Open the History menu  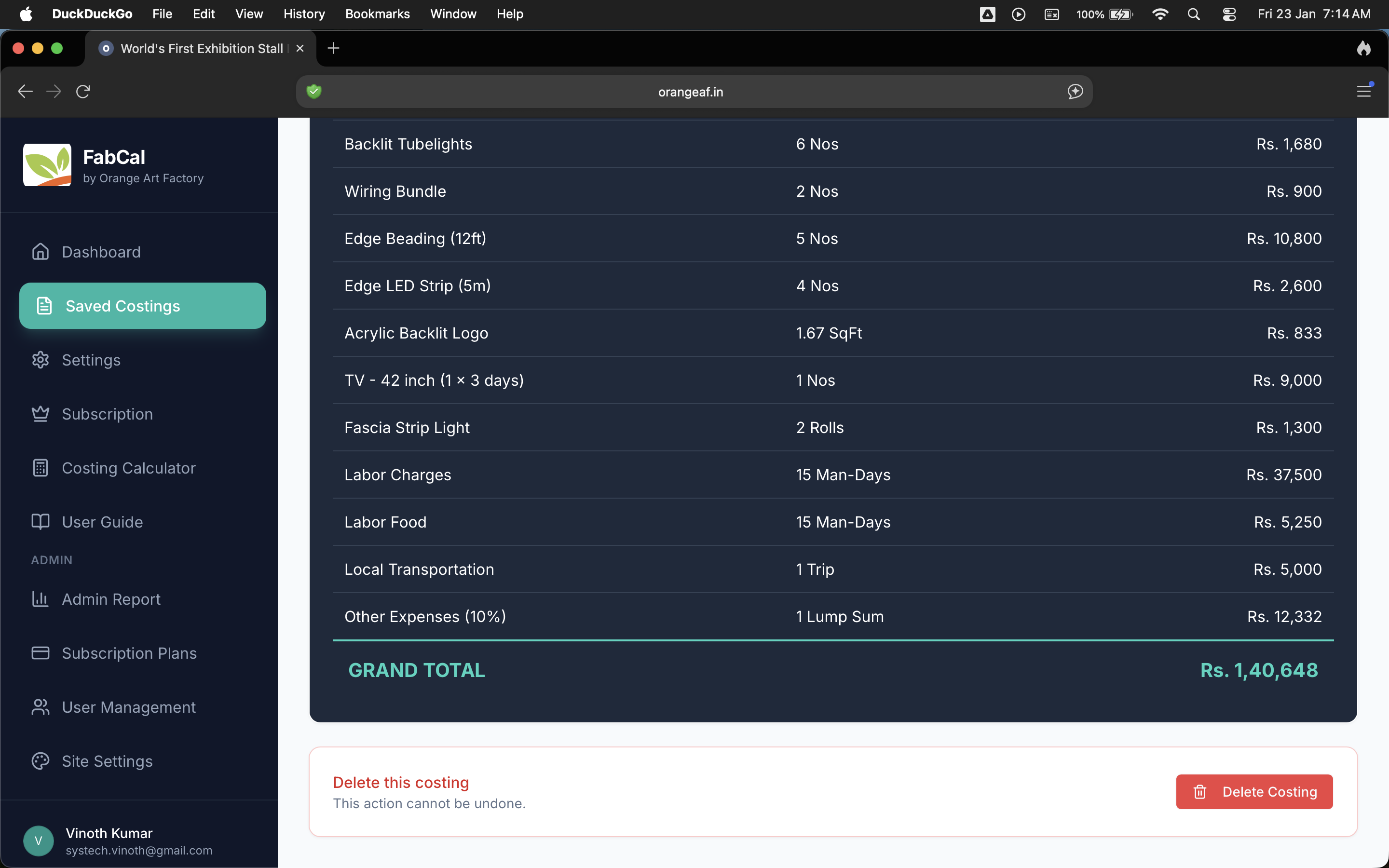click(x=304, y=14)
